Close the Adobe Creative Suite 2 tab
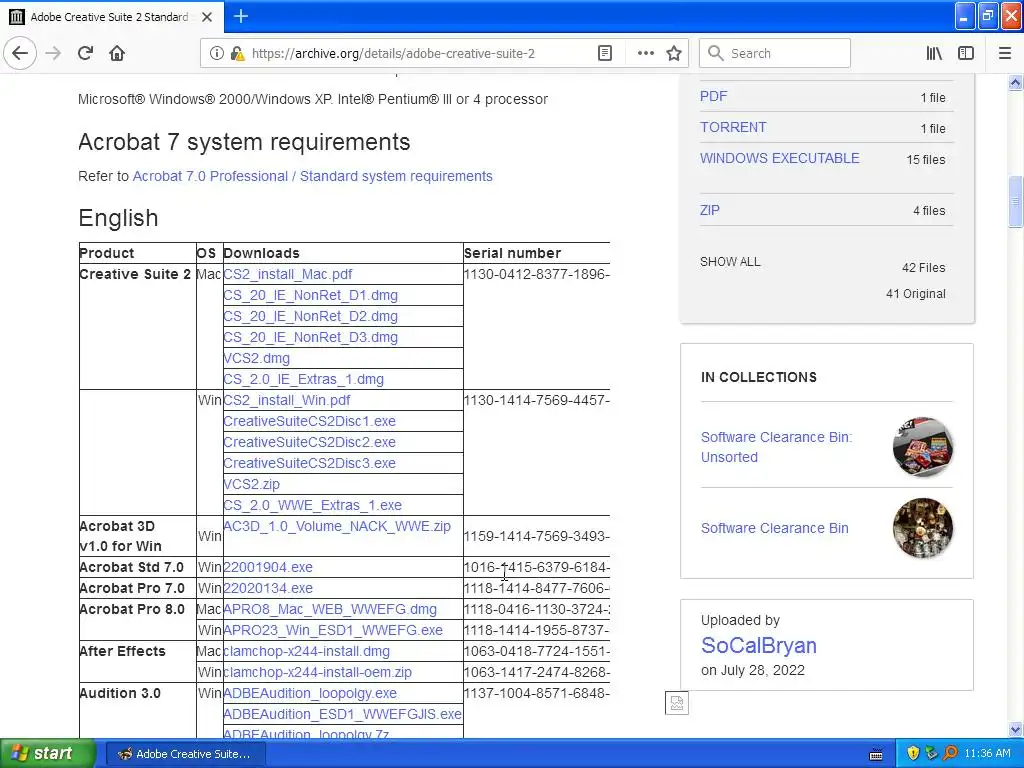1024x768 pixels. pyautogui.click(x=207, y=17)
